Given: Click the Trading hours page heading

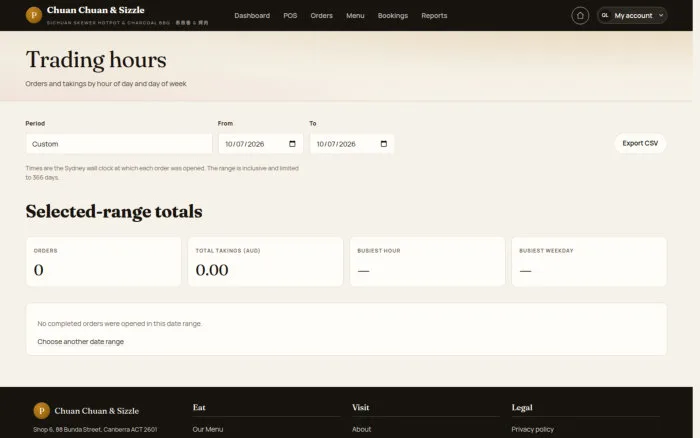Looking at the screenshot, I should 96,60.
